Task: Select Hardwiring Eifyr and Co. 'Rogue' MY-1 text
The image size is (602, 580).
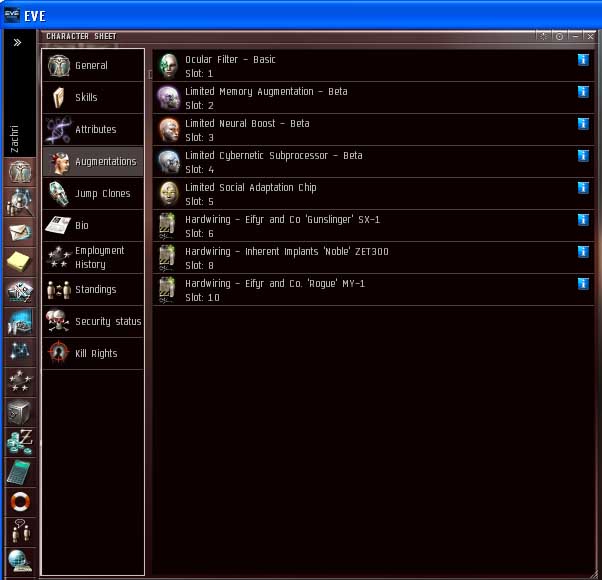Action: (275, 283)
